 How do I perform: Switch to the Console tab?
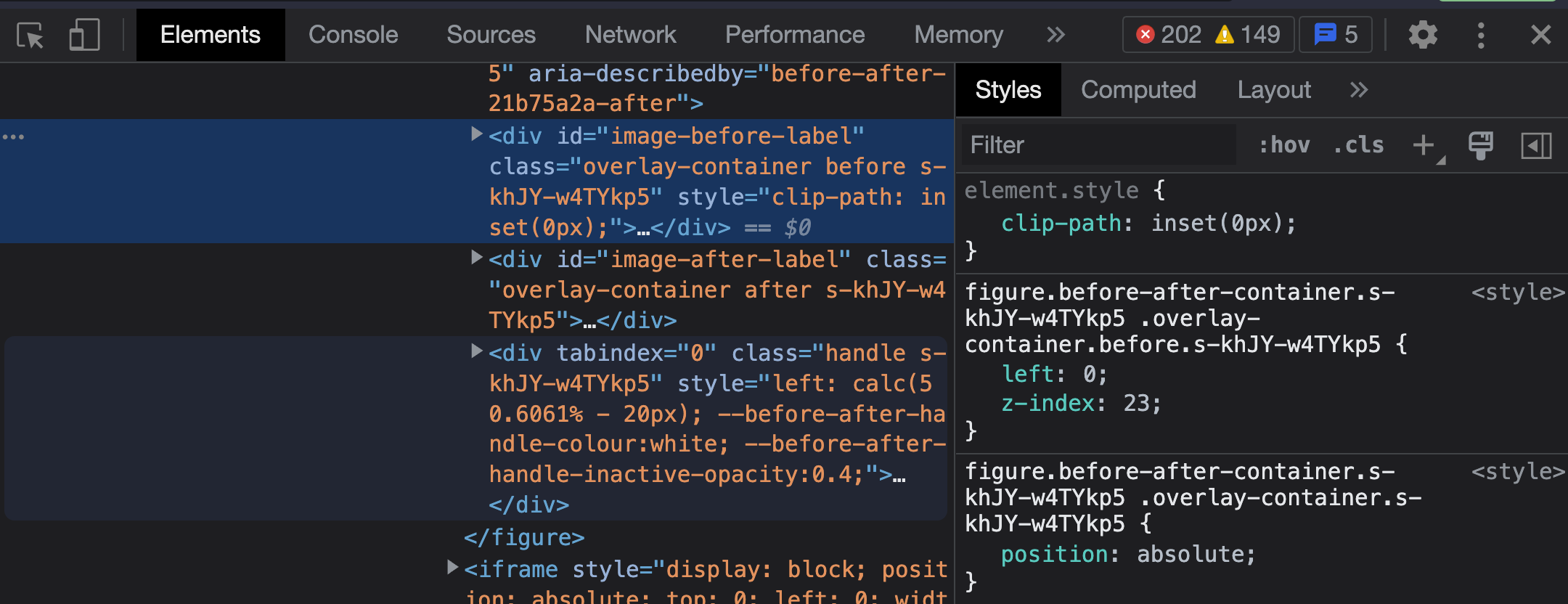353,35
